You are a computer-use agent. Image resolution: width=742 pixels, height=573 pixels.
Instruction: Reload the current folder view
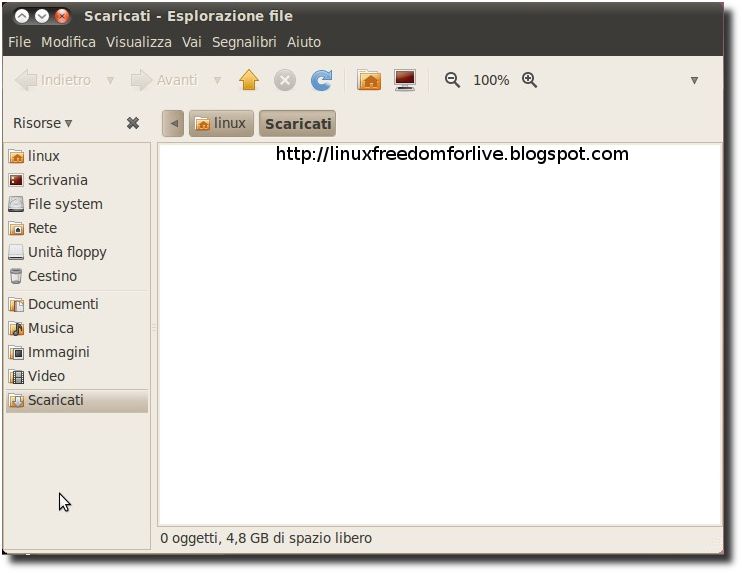tap(322, 80)
